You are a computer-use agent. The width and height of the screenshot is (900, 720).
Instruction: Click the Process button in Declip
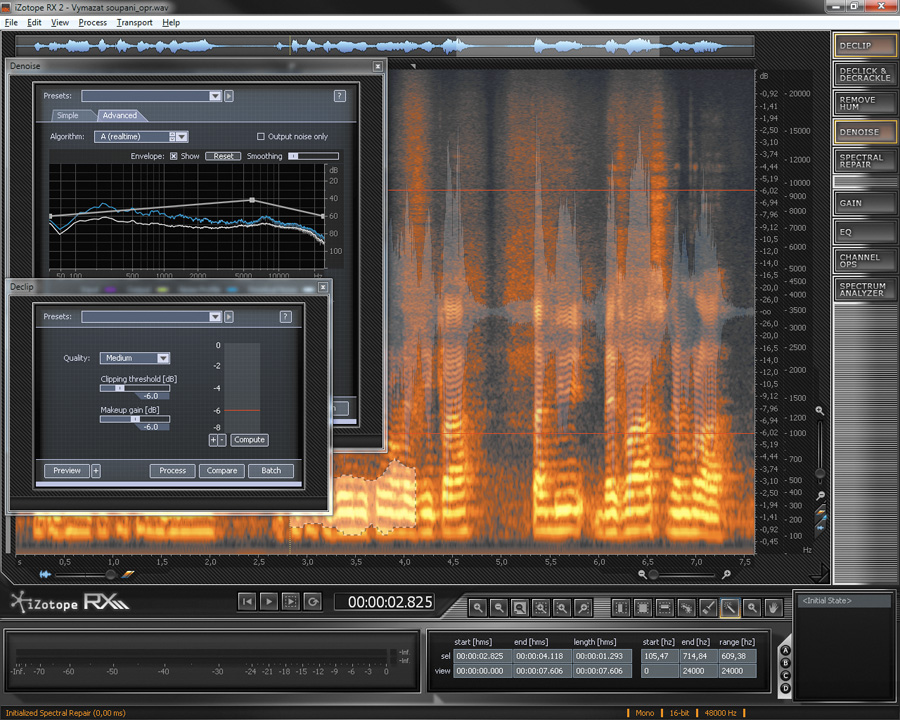pyautogui.click(x=173, y=471)
